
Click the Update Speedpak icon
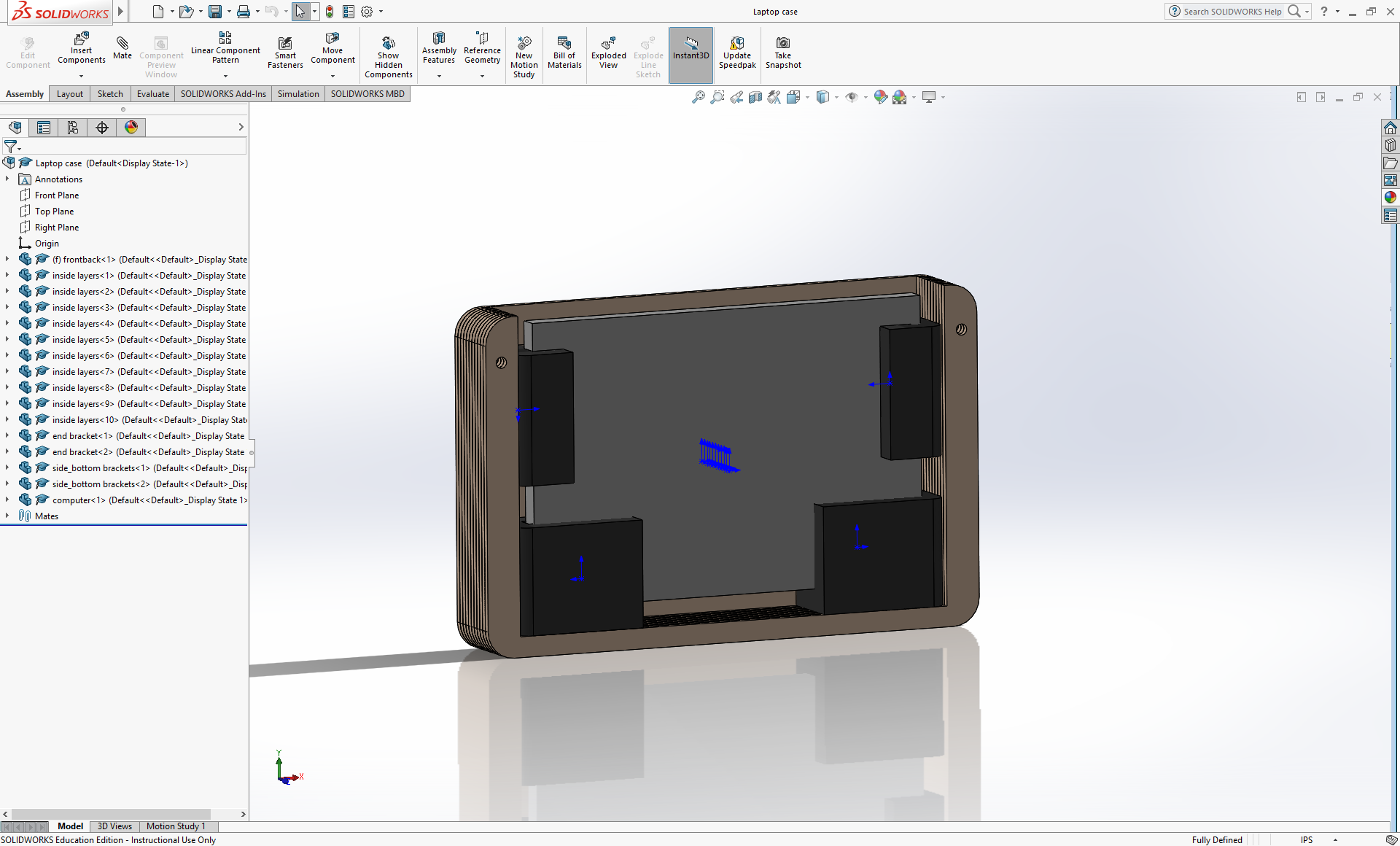(x=737, y=44)
